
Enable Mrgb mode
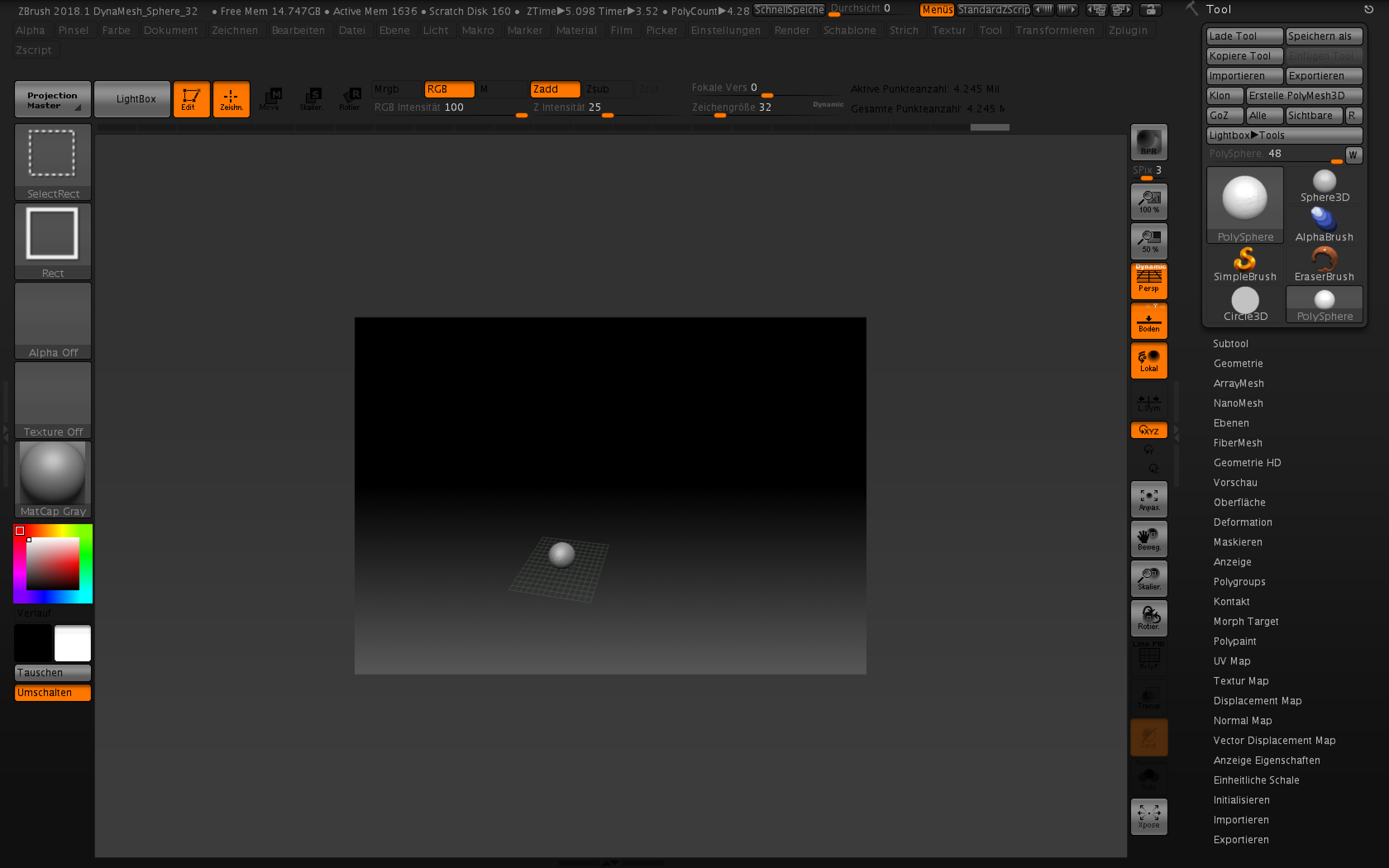(x=396, y=89)
